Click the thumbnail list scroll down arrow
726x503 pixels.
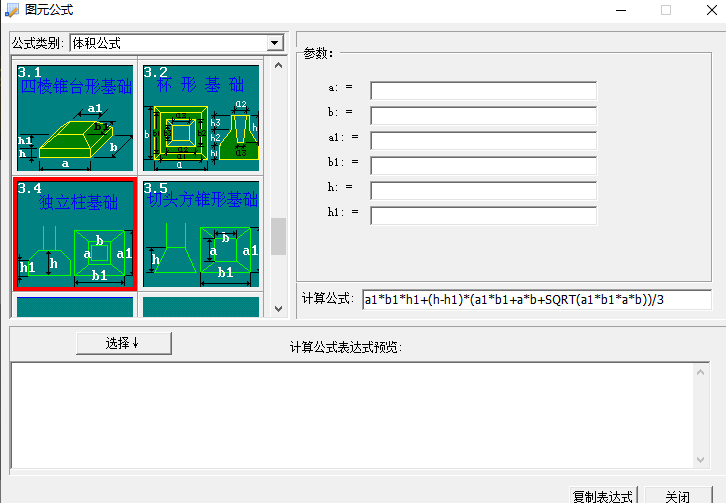coord(278,309)
